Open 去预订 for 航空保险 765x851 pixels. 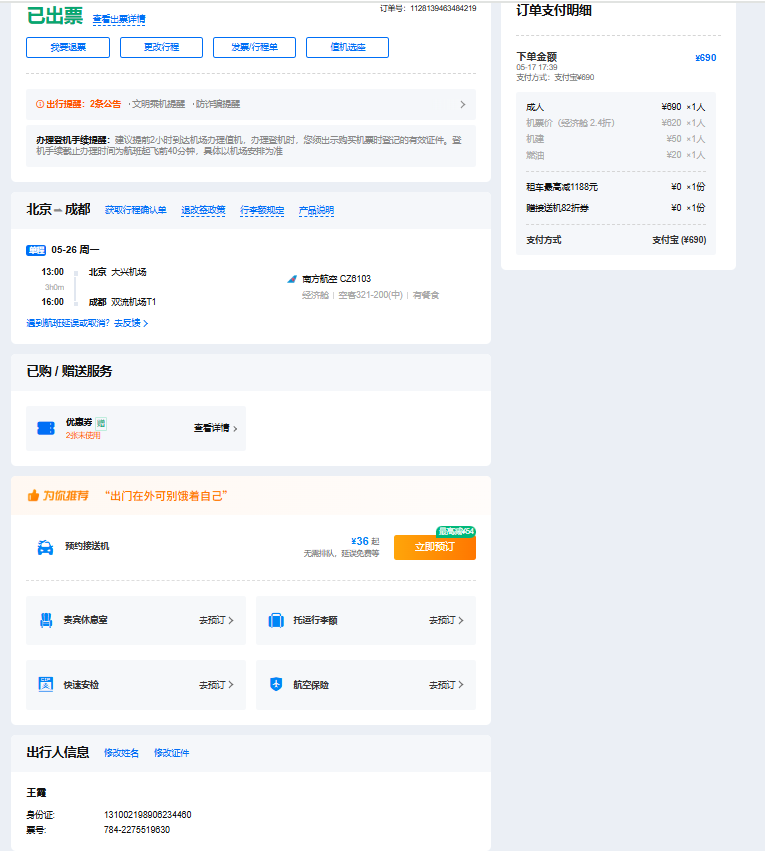(446, 685)
